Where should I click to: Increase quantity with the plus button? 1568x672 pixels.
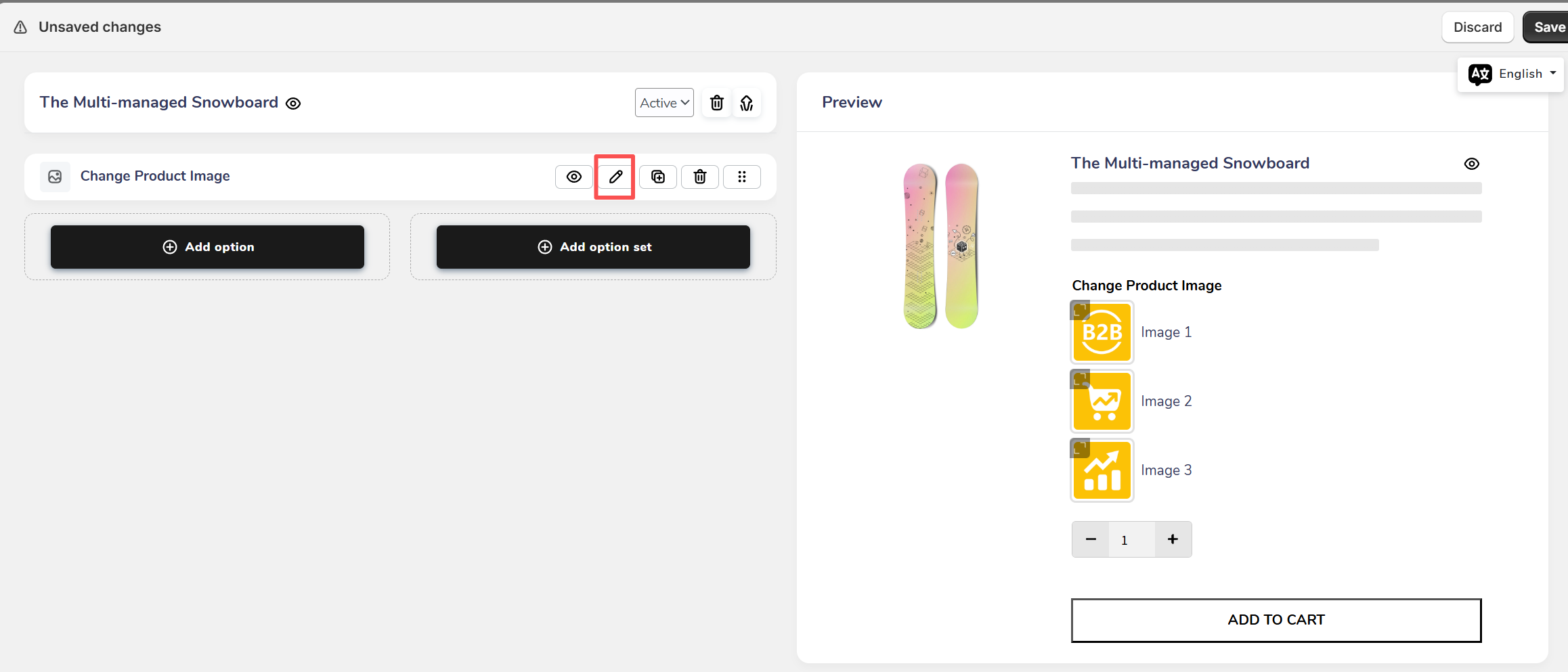pos(1173,539)
